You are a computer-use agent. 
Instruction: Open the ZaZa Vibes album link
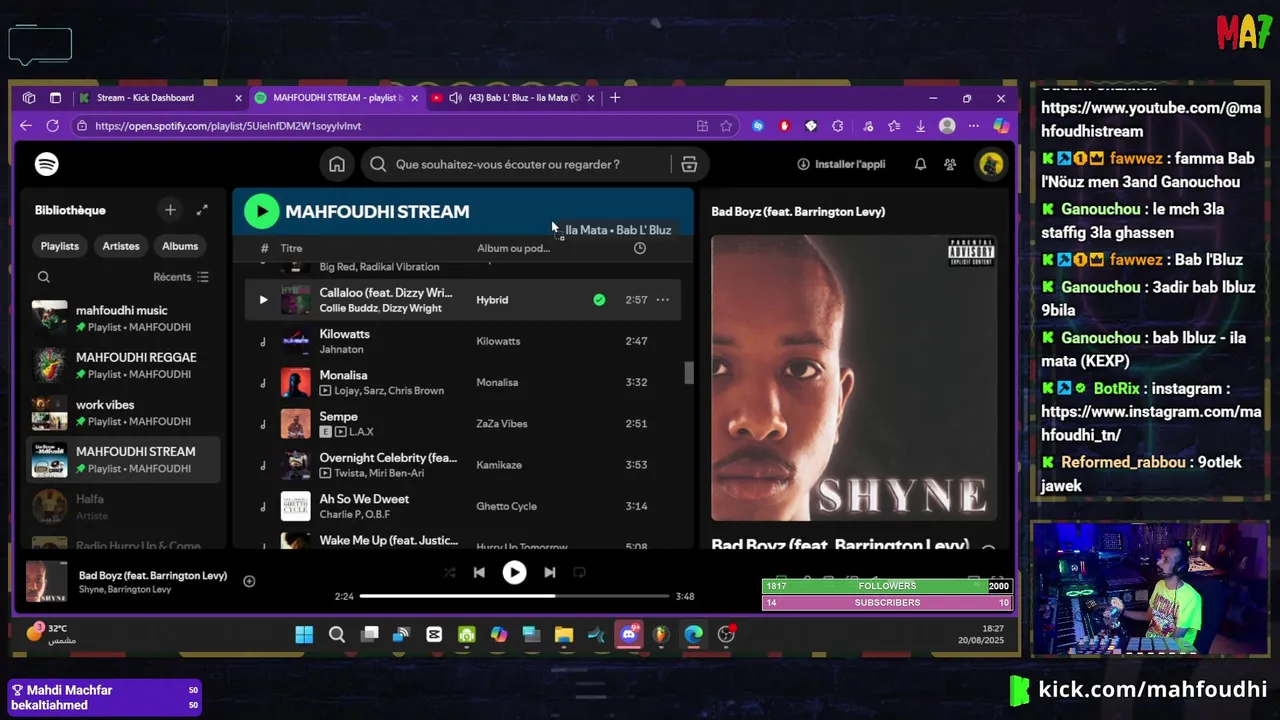(x=501, y=424)
